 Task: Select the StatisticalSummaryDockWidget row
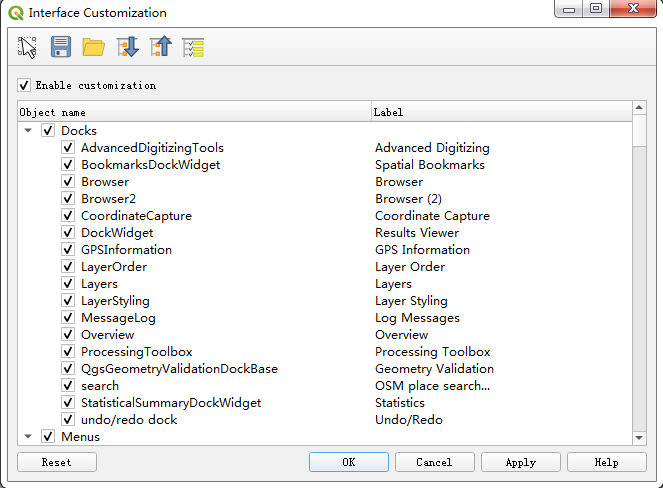[171, 403]
